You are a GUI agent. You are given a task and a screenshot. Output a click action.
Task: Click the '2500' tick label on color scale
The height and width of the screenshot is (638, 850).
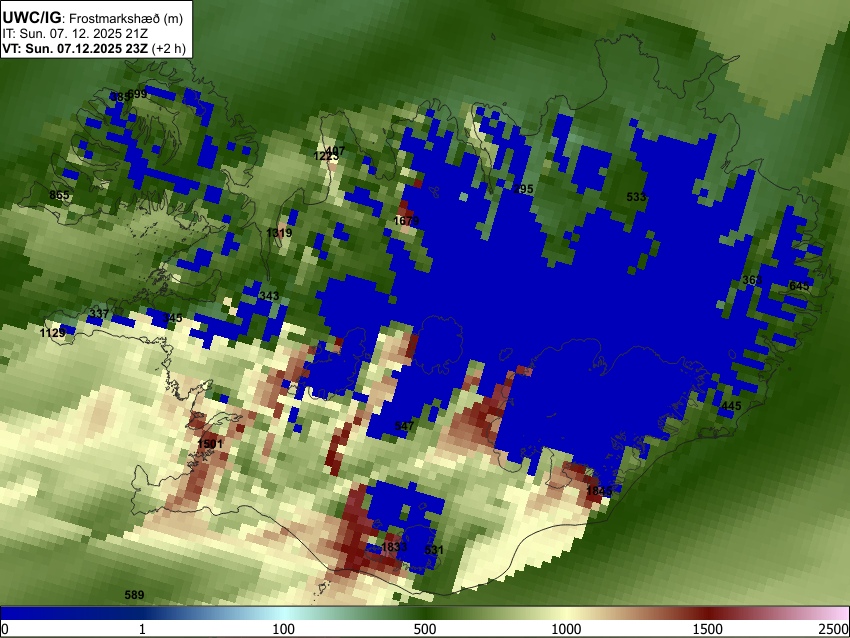click(x=834, y=629)
